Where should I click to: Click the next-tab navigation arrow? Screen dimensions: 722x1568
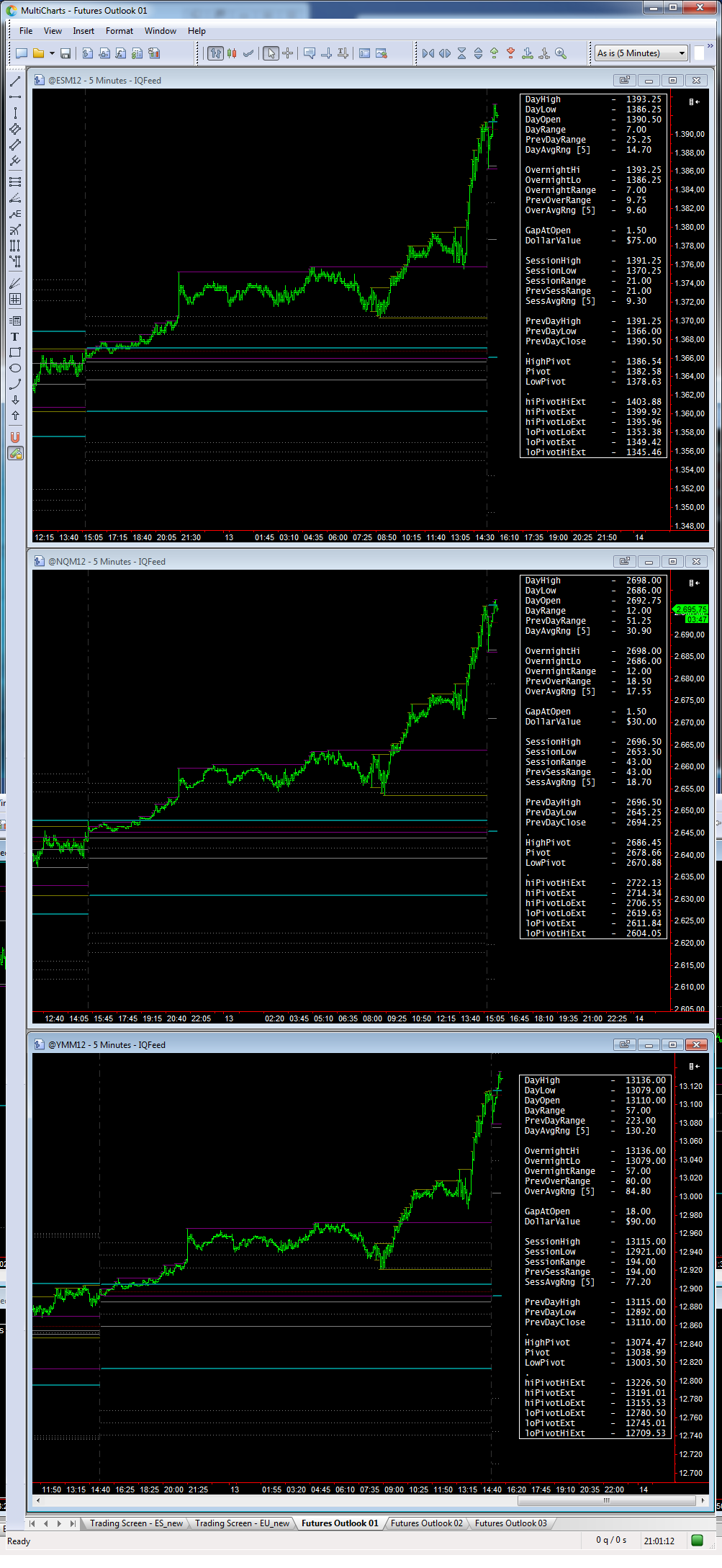(x=59, y=1523)
